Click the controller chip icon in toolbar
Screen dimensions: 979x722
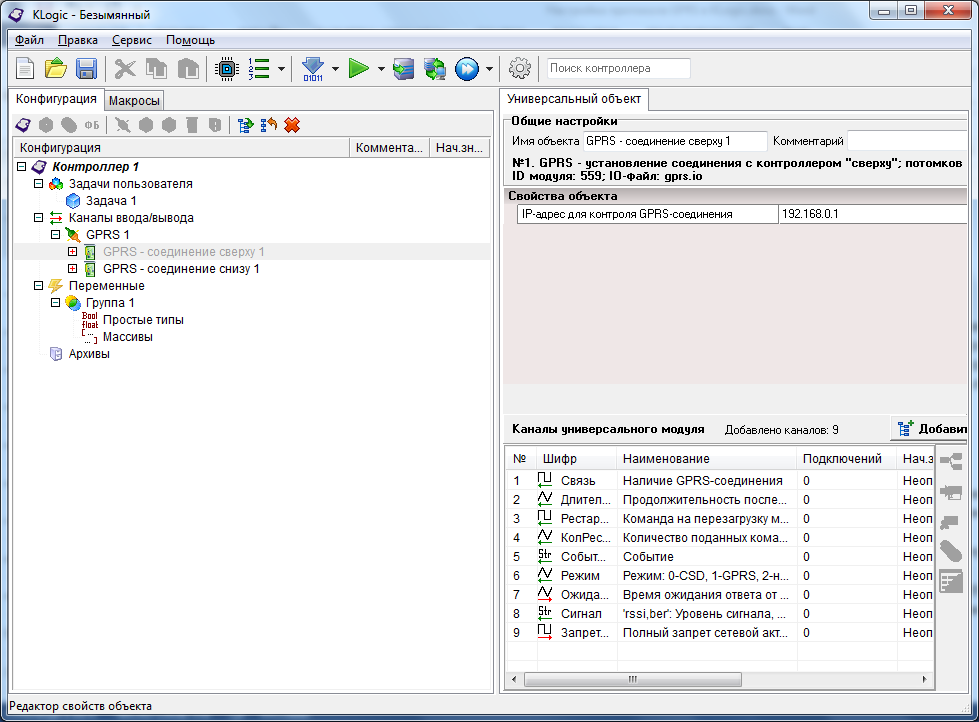tap(227, 69)
